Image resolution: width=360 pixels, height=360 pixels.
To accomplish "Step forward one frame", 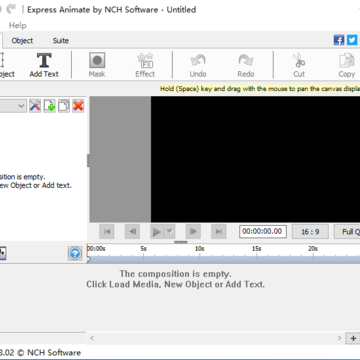I will click(x=193, y=231).
